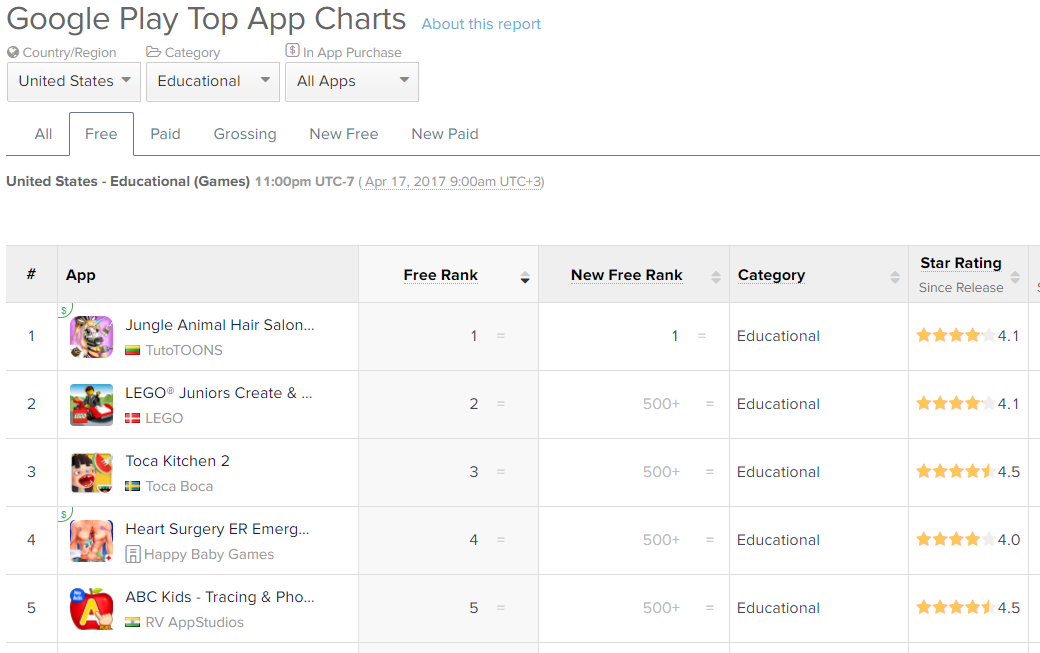This screenshot has width=1040, height=653.
Task: Sort by Star Rating column arrows
Action: coord(1015,277)
